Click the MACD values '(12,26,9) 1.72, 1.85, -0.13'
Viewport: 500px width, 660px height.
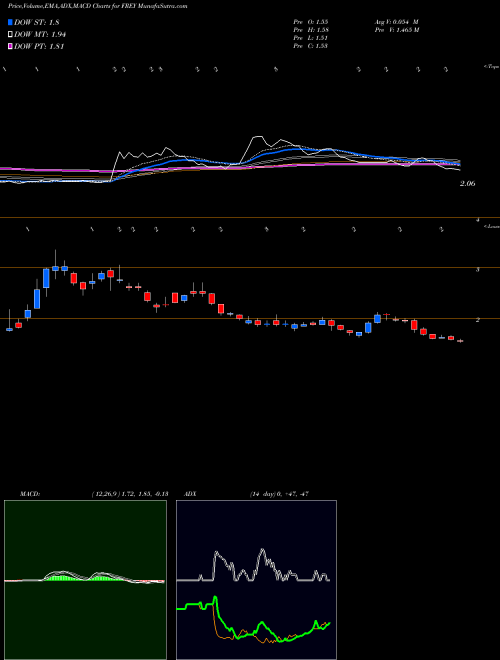(130, 494)
